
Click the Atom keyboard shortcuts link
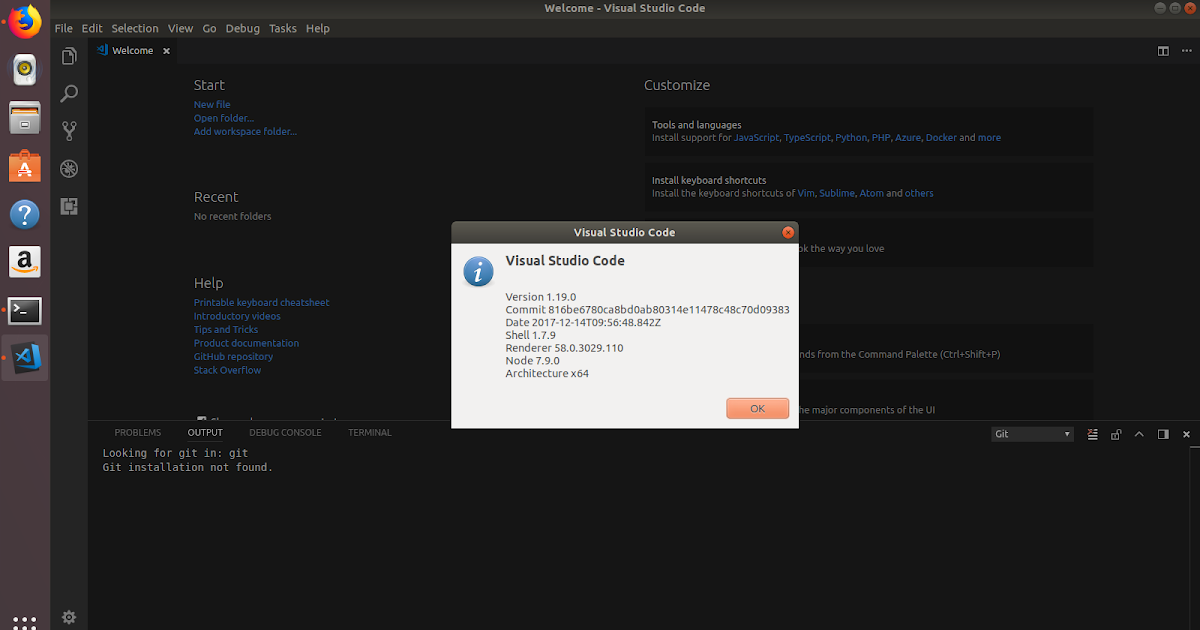(872, 193)
